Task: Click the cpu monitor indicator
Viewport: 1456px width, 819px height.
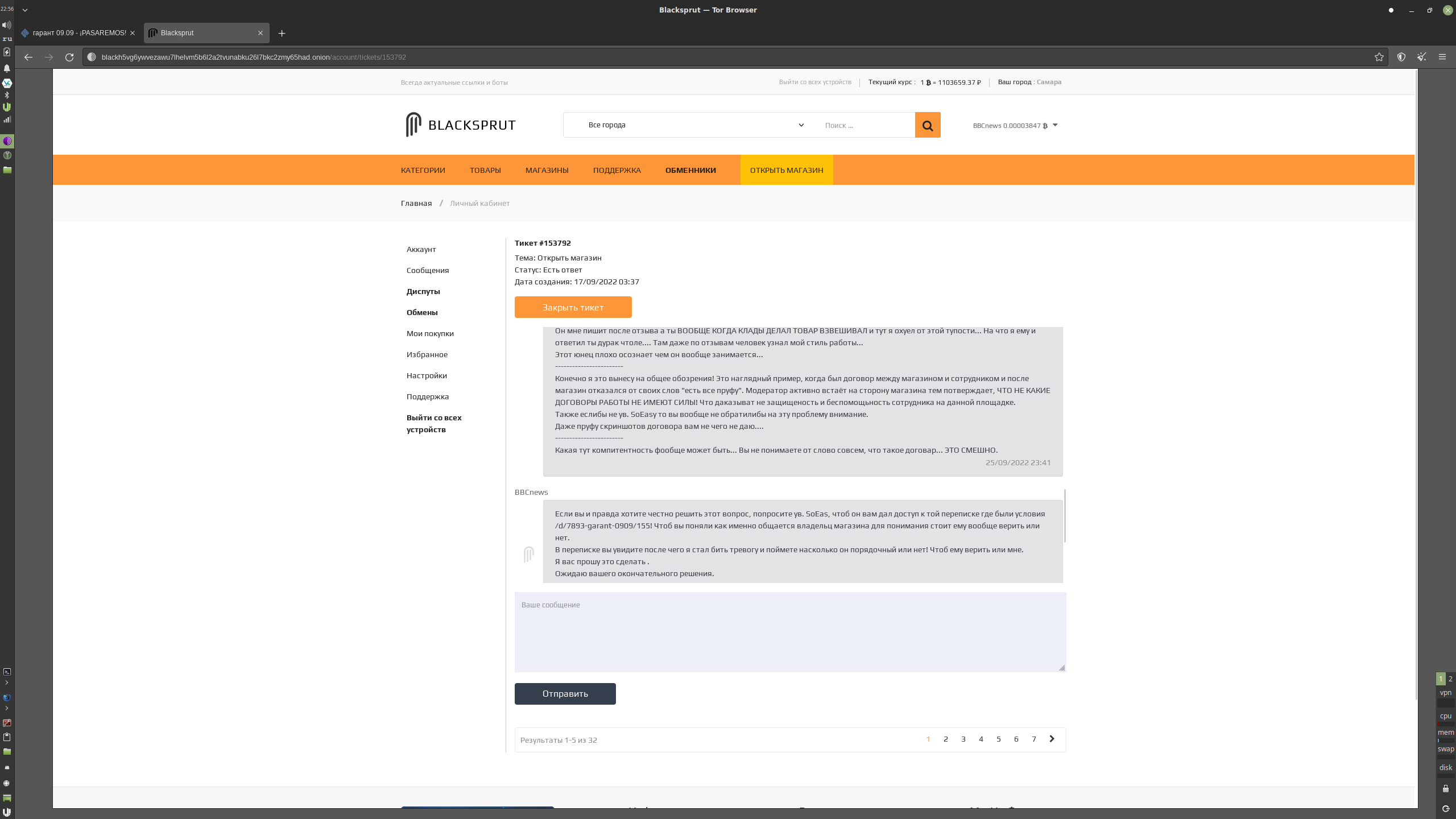Action: [x=1446, y=716]
